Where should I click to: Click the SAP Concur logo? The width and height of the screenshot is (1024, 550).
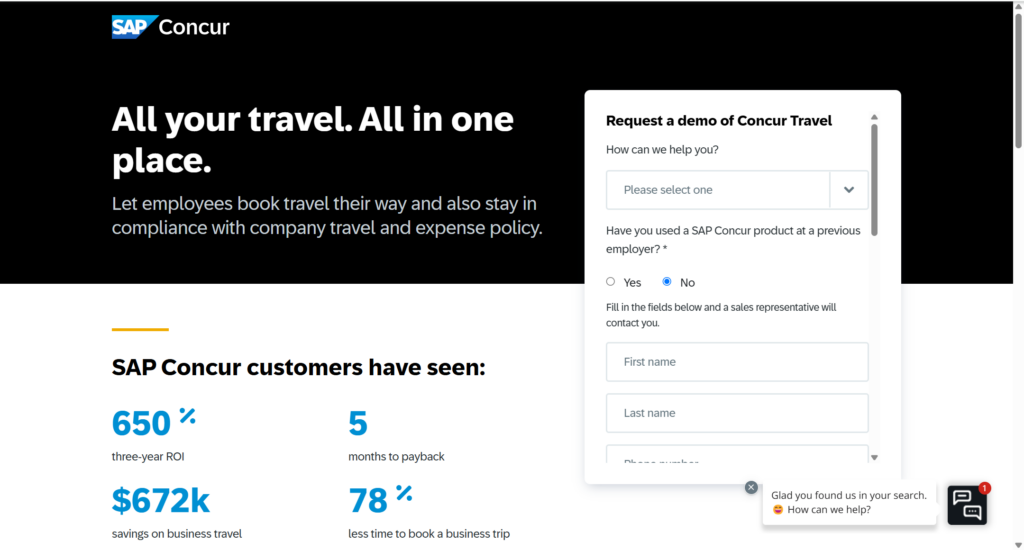[x=170, y=27]
